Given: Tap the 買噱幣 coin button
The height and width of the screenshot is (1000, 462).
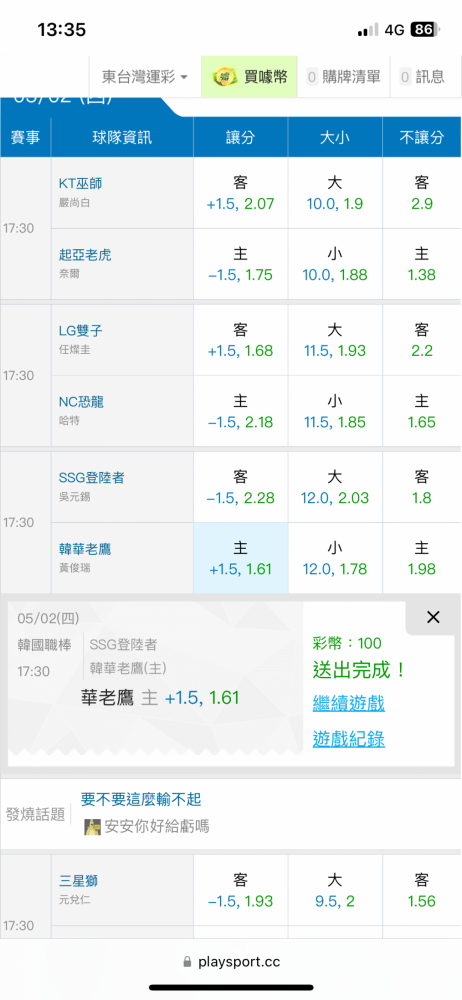Looking at the screenshot, I should point(250,77).
